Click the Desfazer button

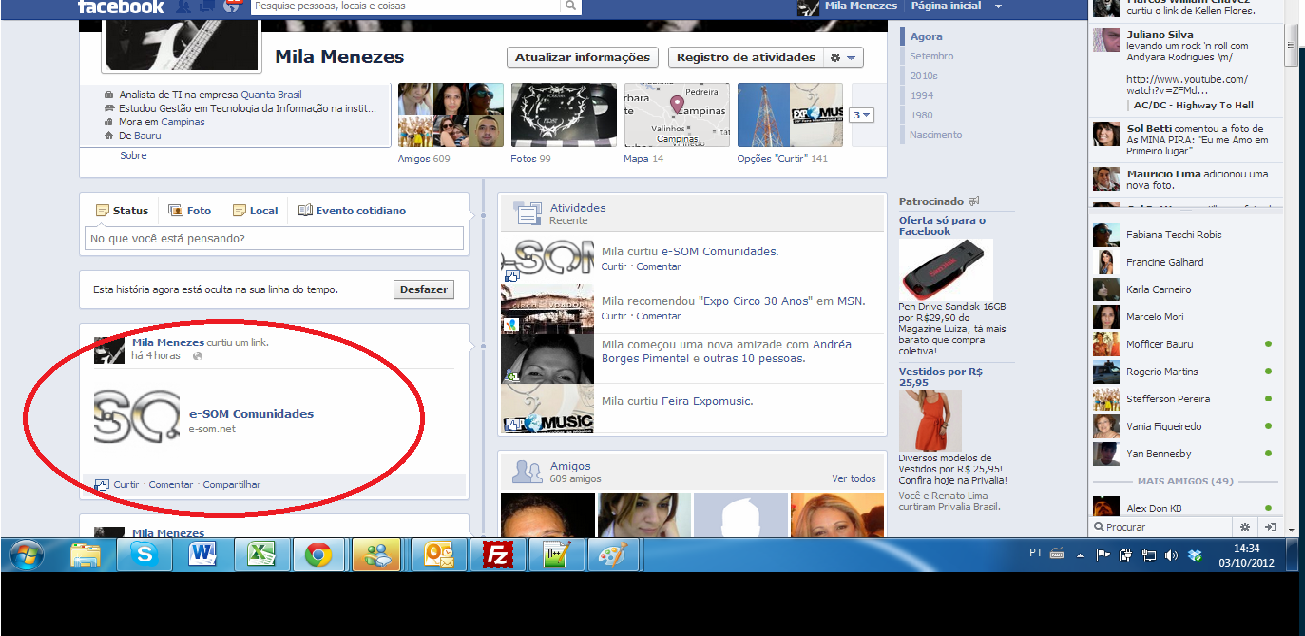click(423, 290)
